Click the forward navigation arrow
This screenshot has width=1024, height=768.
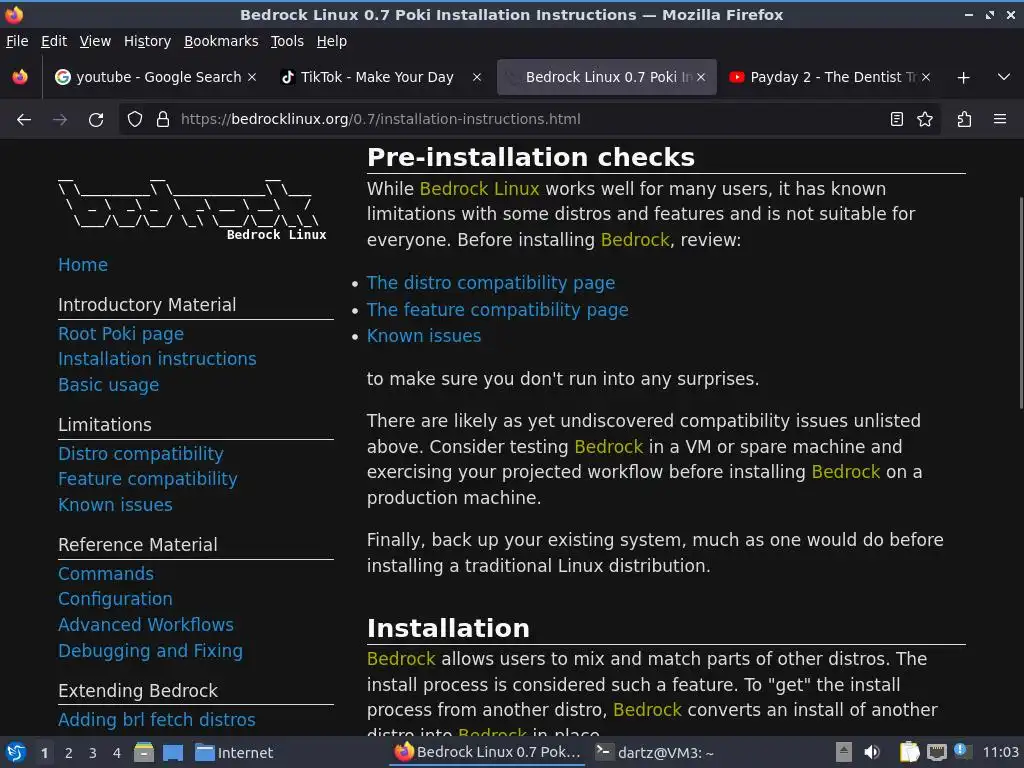(x=60, y=120)
